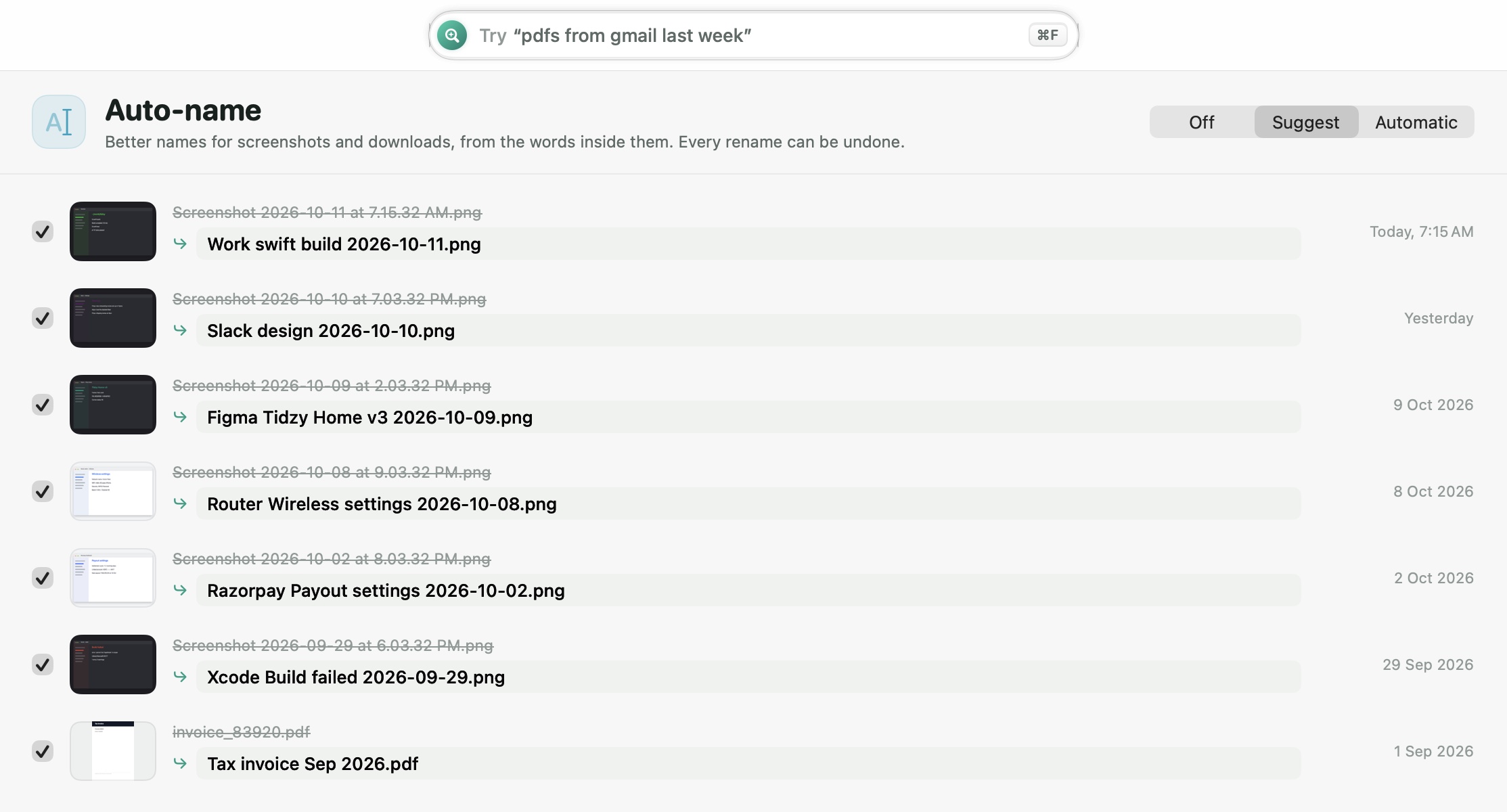Click the ⌘F shortcut badge in search bar
The width and height of the screenshot is (1507, 812).
1048,35
